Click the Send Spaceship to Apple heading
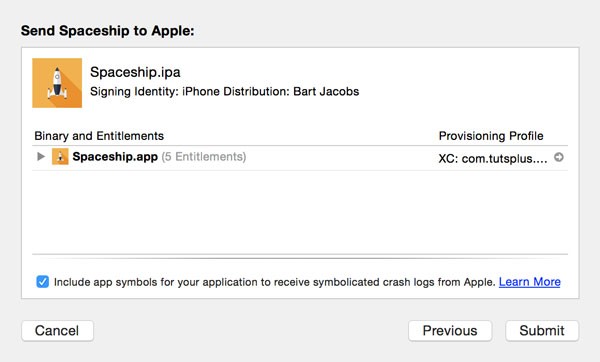 tap(108, 31)
